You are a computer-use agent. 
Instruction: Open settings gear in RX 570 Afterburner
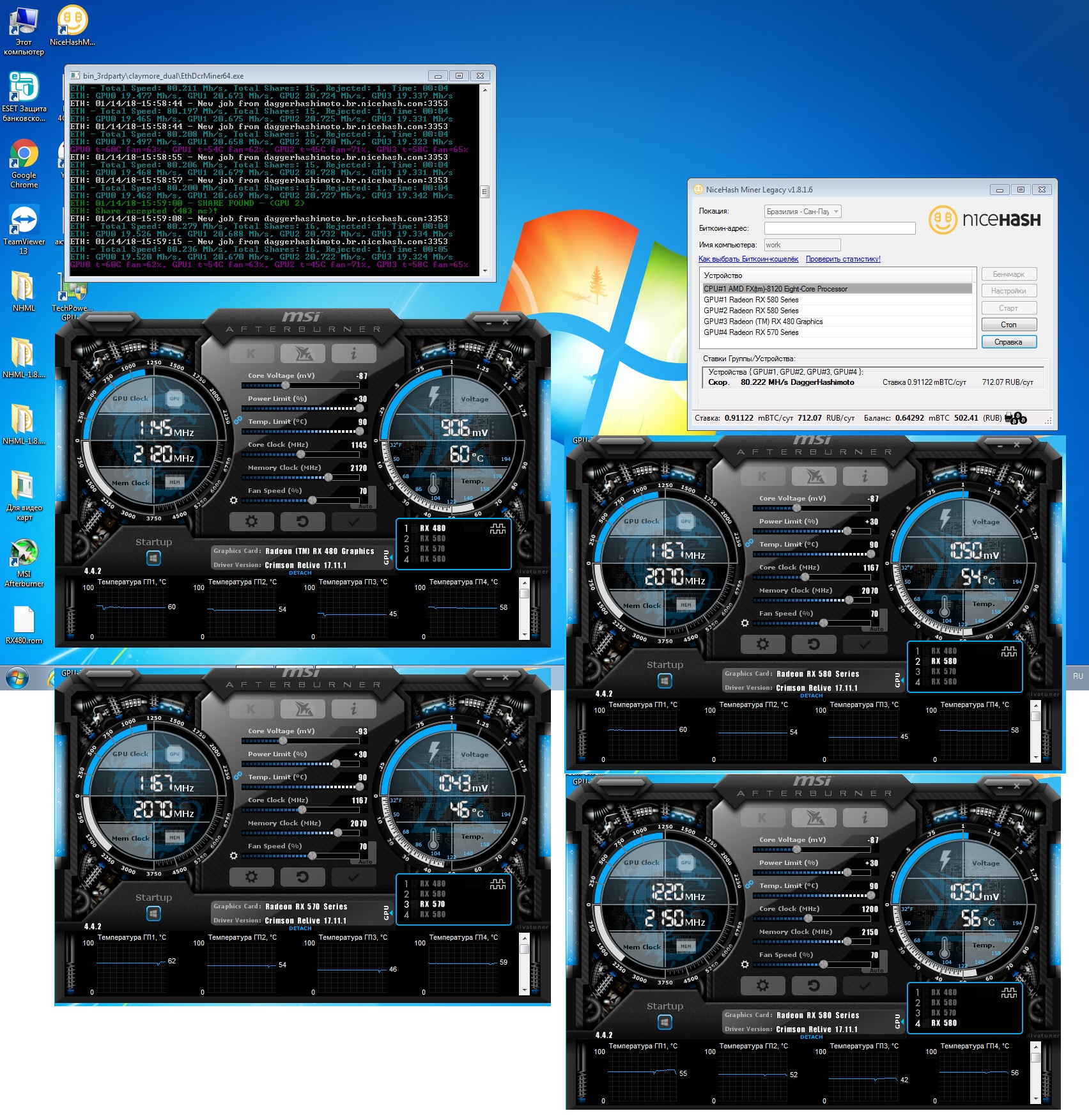tap(251, 877)
